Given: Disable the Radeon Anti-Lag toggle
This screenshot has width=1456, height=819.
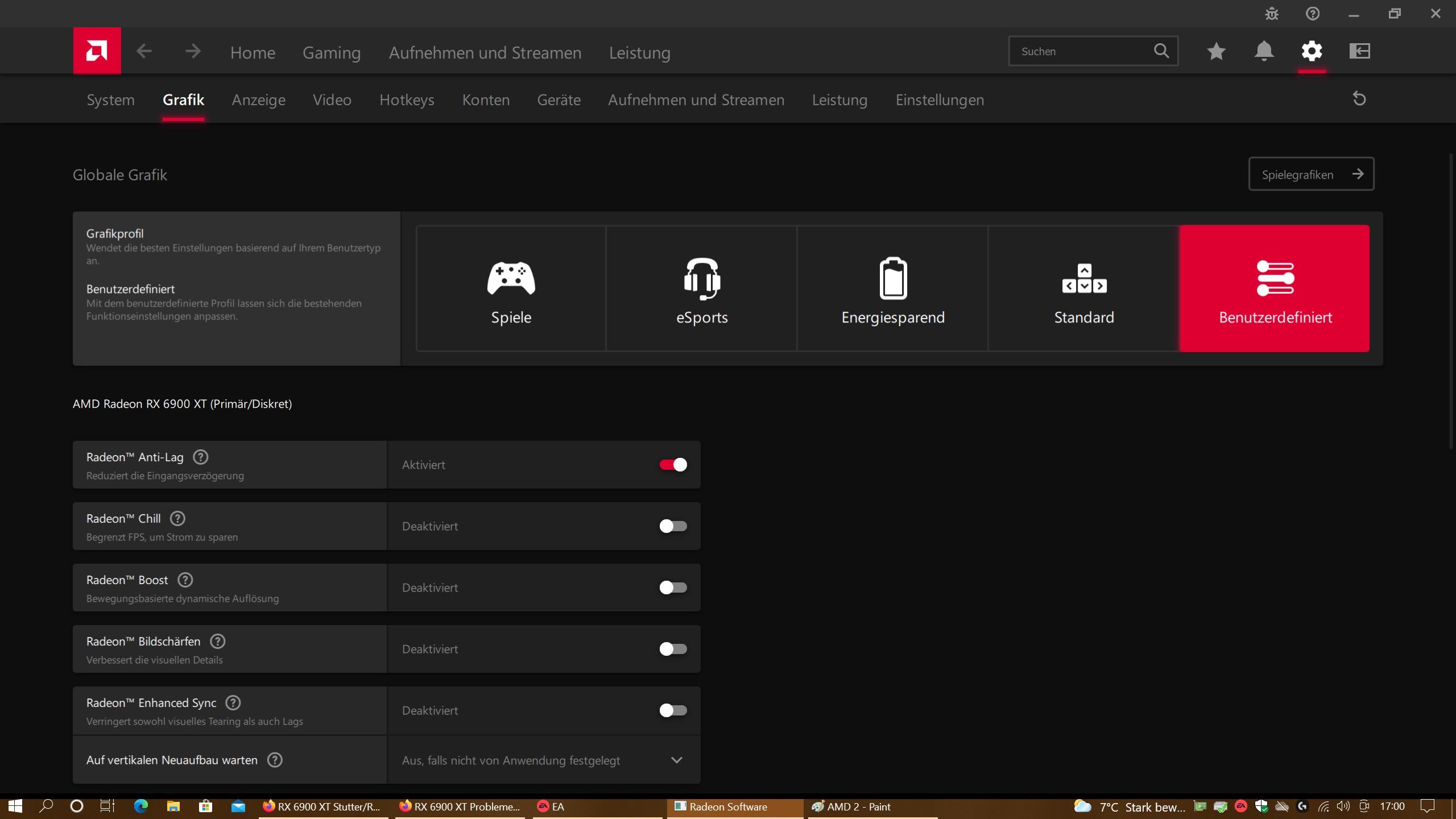Looking at the screenshot, I should (673, 465).
